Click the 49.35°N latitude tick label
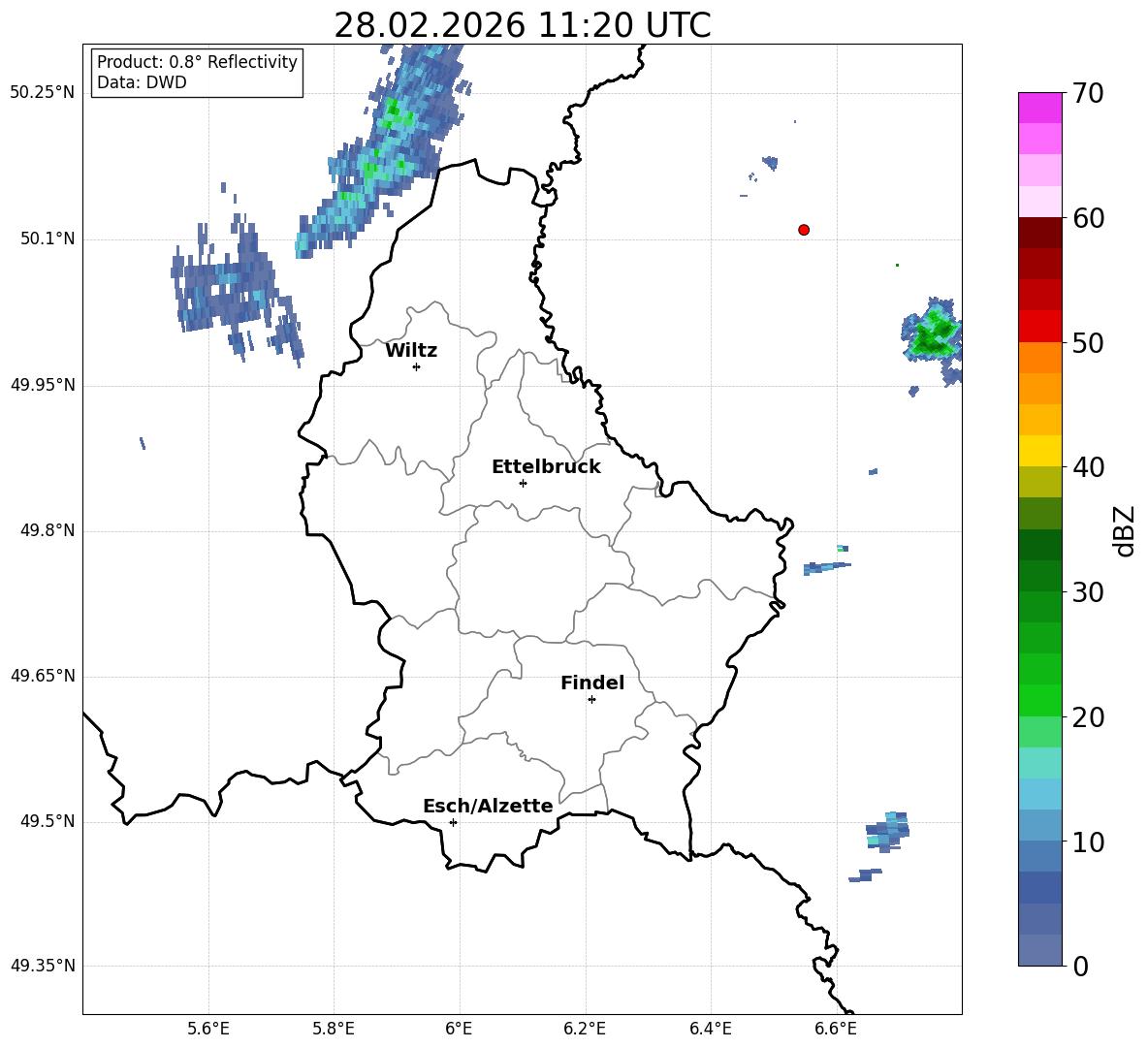1148x1048 pixels. click(x=43, y=966)
